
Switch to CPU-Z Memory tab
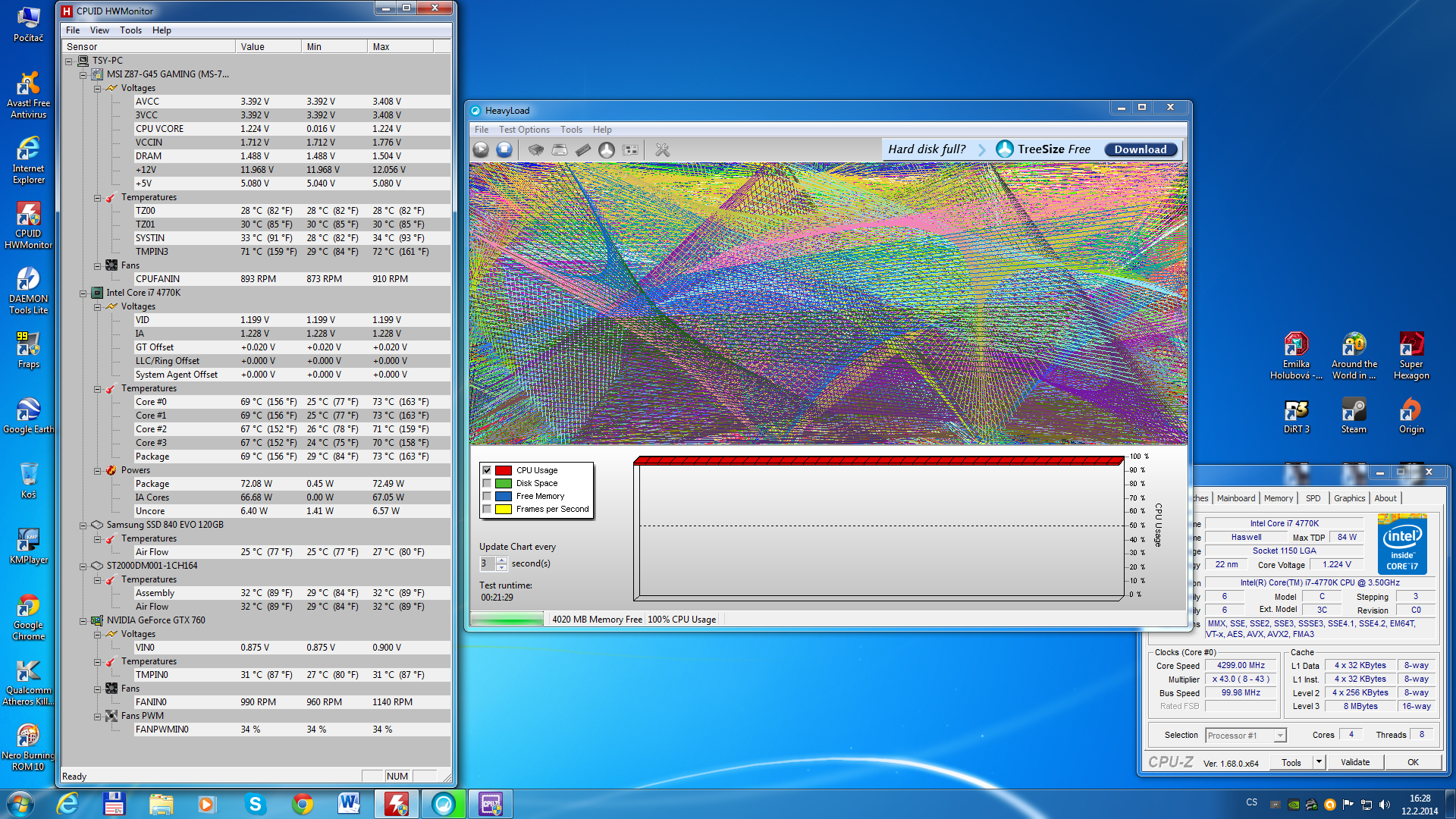(1279, 498)
